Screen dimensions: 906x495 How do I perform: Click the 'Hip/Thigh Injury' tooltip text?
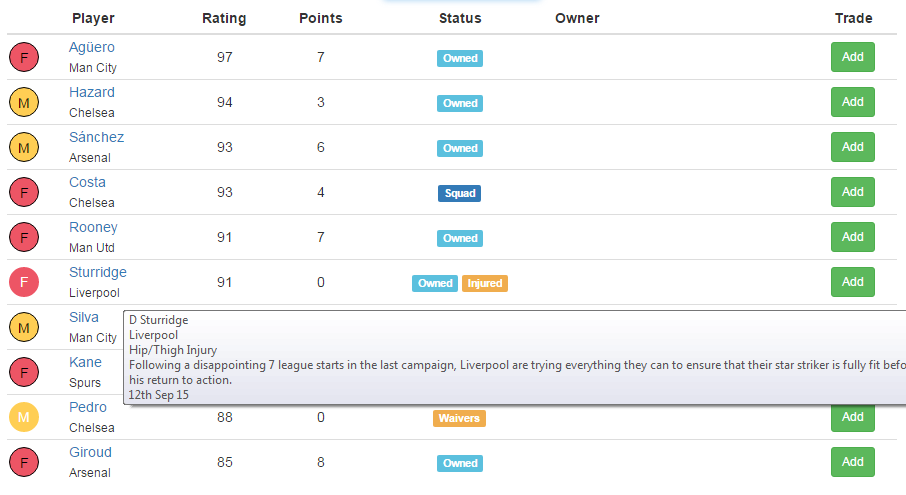pyautogui.click(x=173, y=350)
